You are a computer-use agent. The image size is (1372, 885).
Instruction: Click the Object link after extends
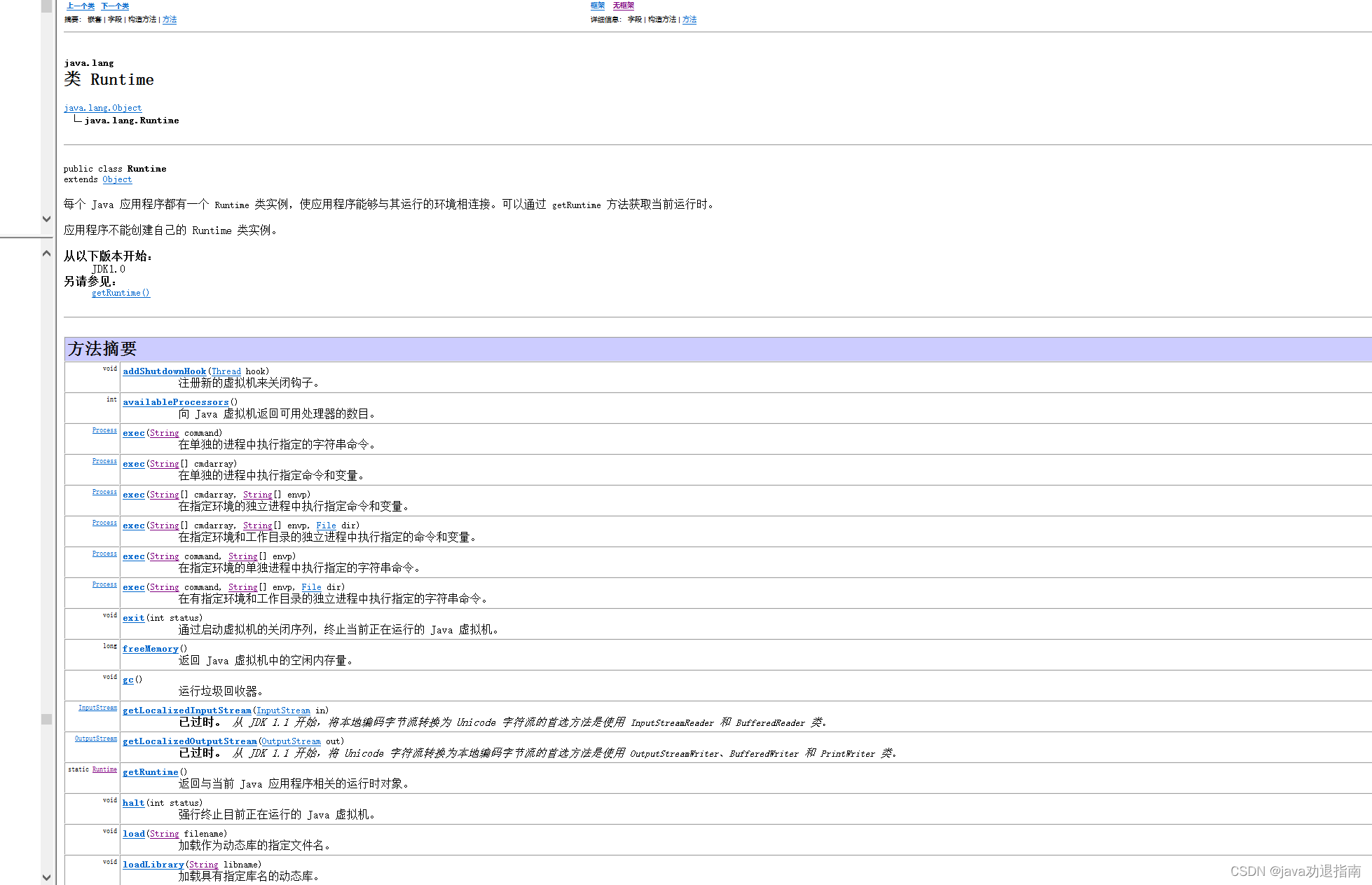click(x=117, y=179)
